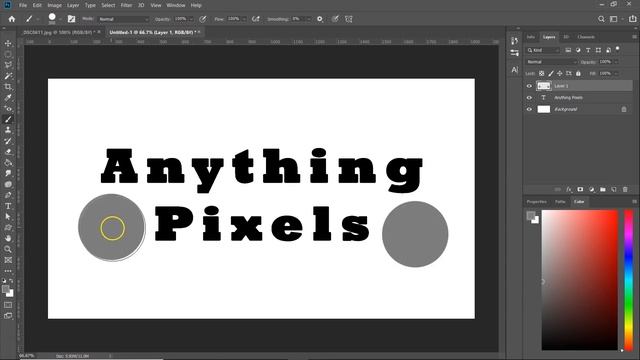
Task: Select the Pen tool
Action: point(8,195)
